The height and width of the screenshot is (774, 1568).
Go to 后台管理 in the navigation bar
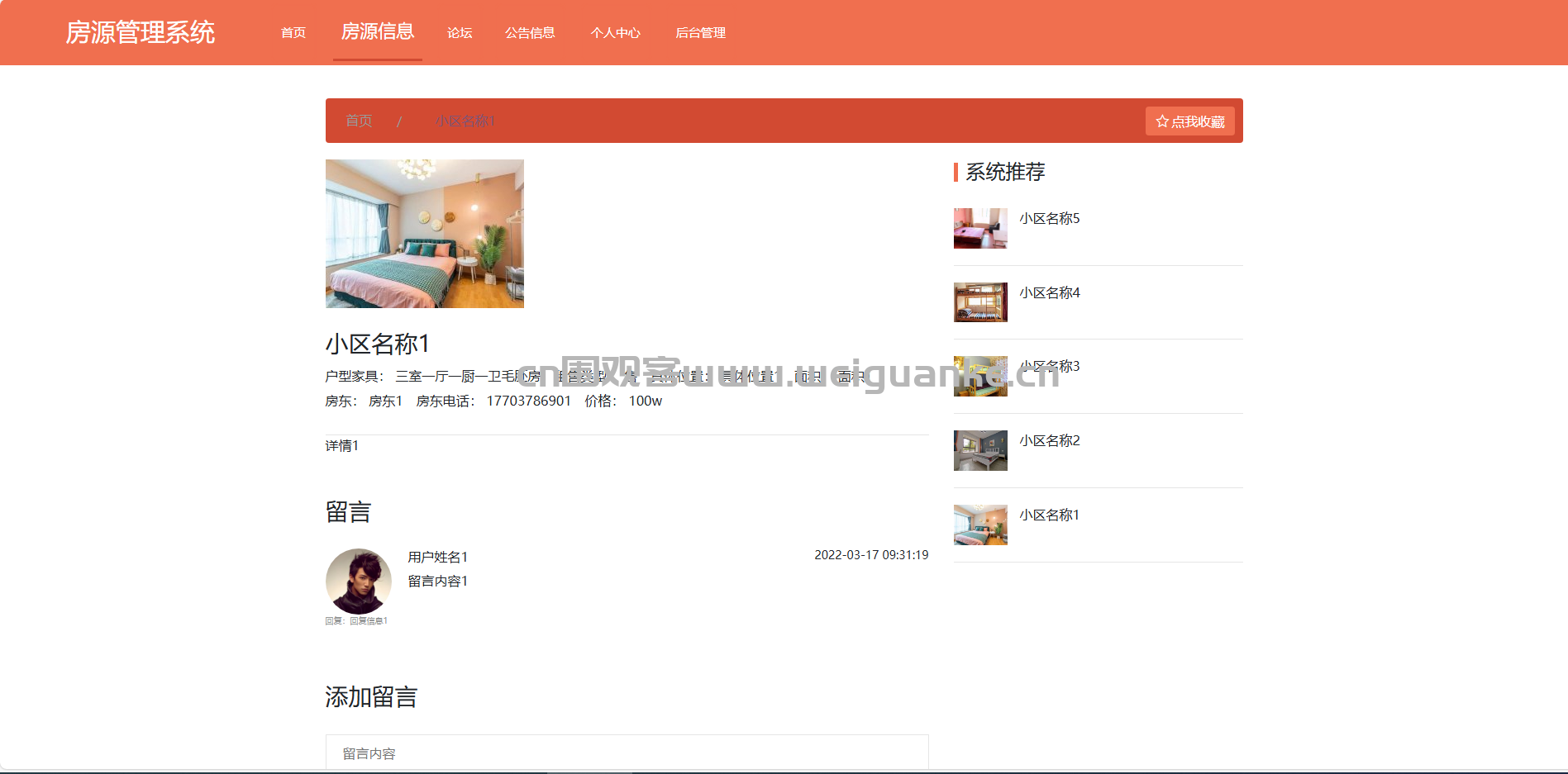[701, 33]
